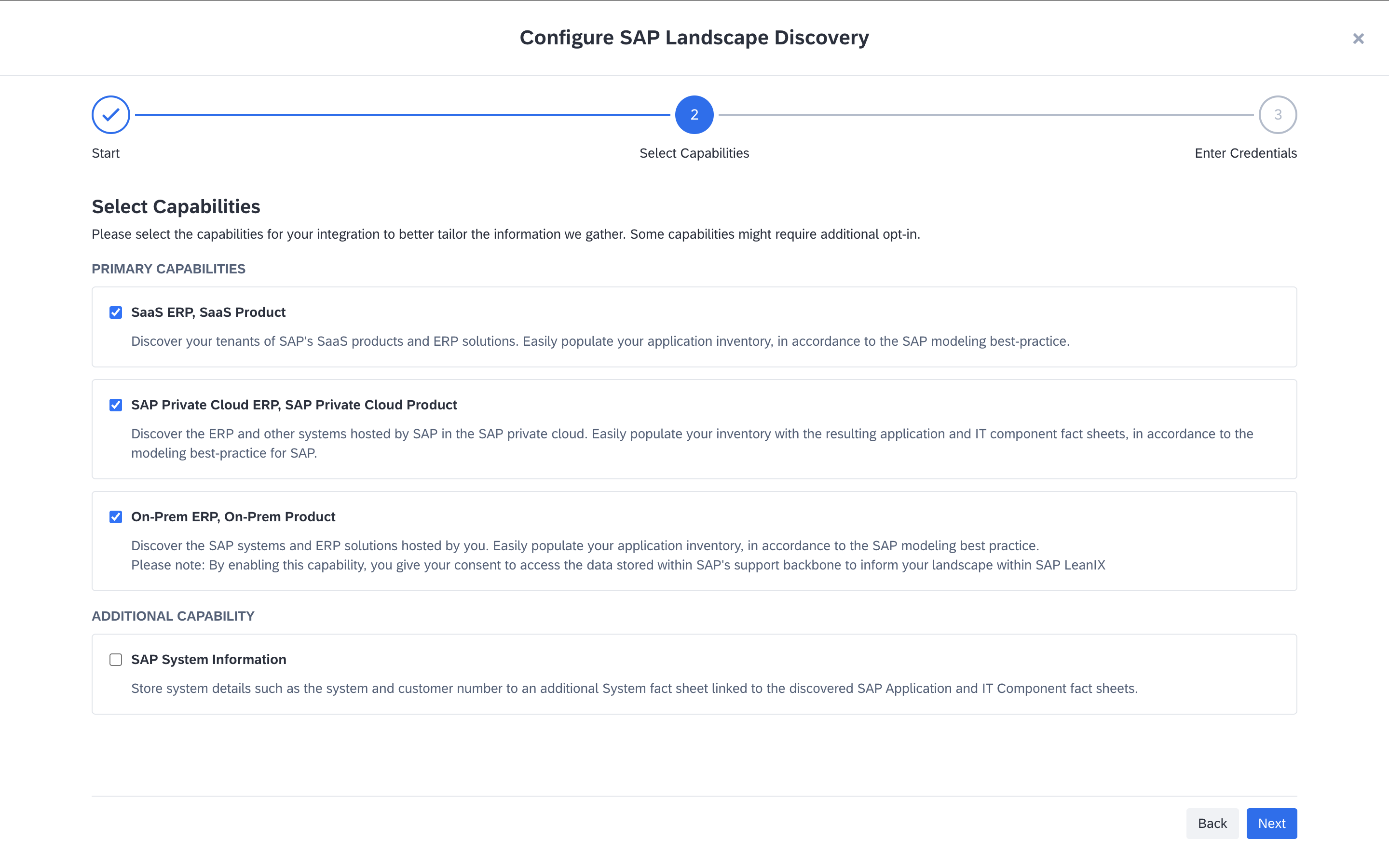Image resolution: width=1389 pixels, height=868 pixels.
Task: Close the Configure SAP Landscape Discovery dialog
Action: (1358, 39)
